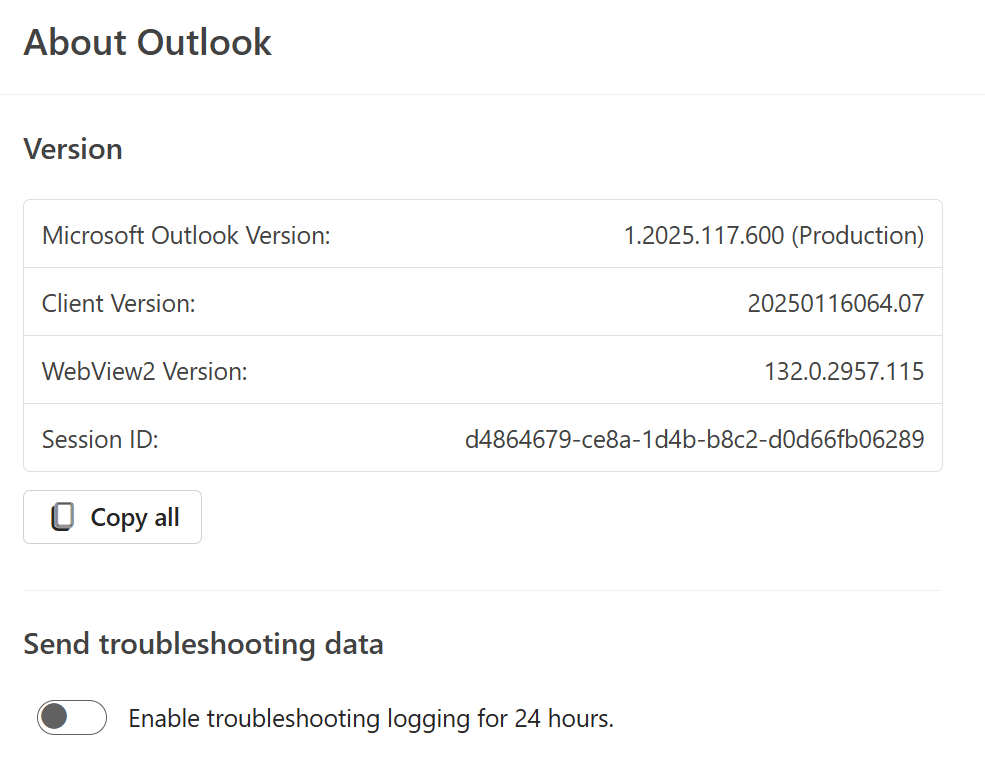Select the Session ID label
The height and width of the screenshot is (783, 985).
(100, 439)
